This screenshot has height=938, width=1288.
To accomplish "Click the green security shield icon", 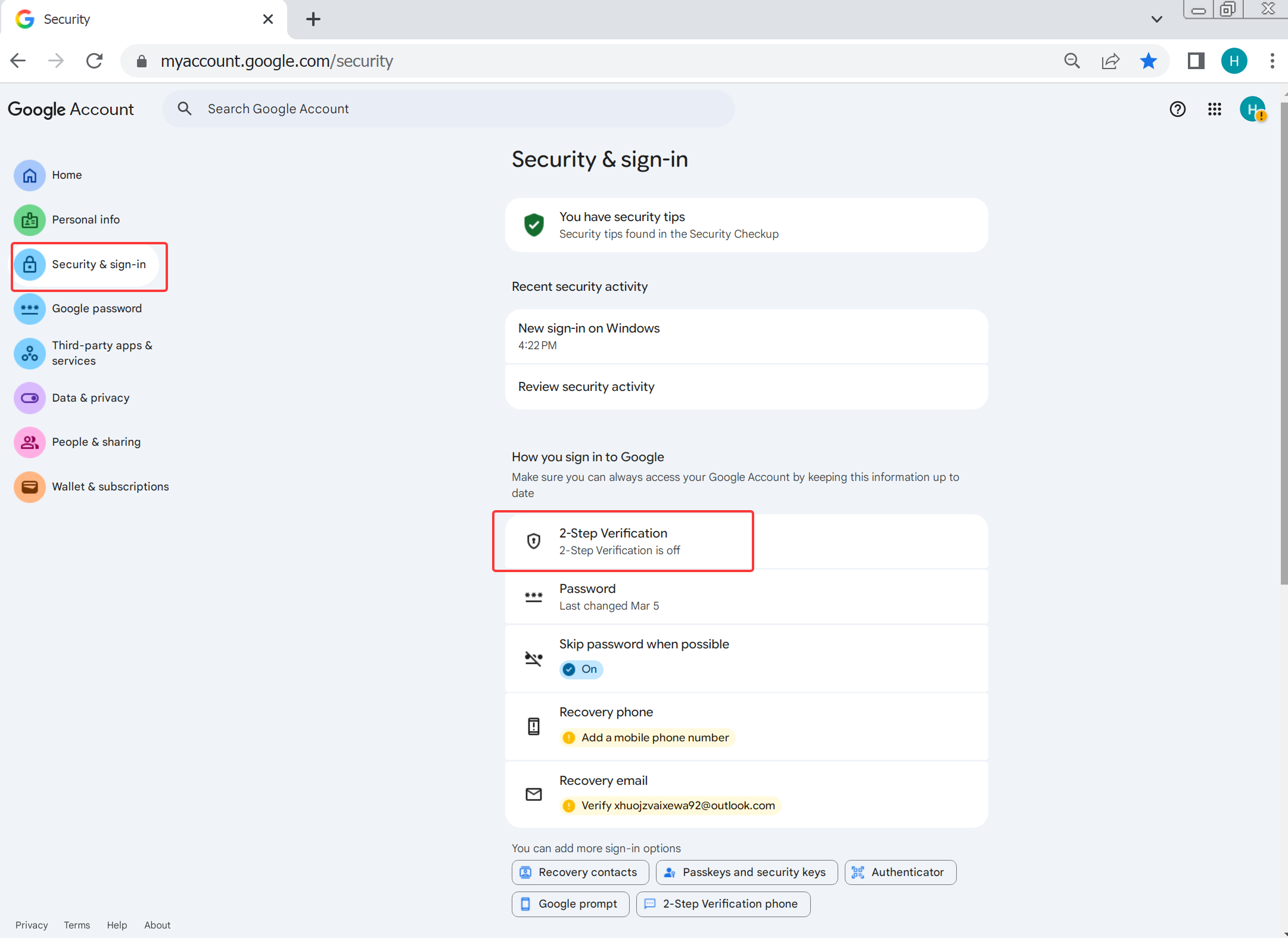I will coord(534,225).
